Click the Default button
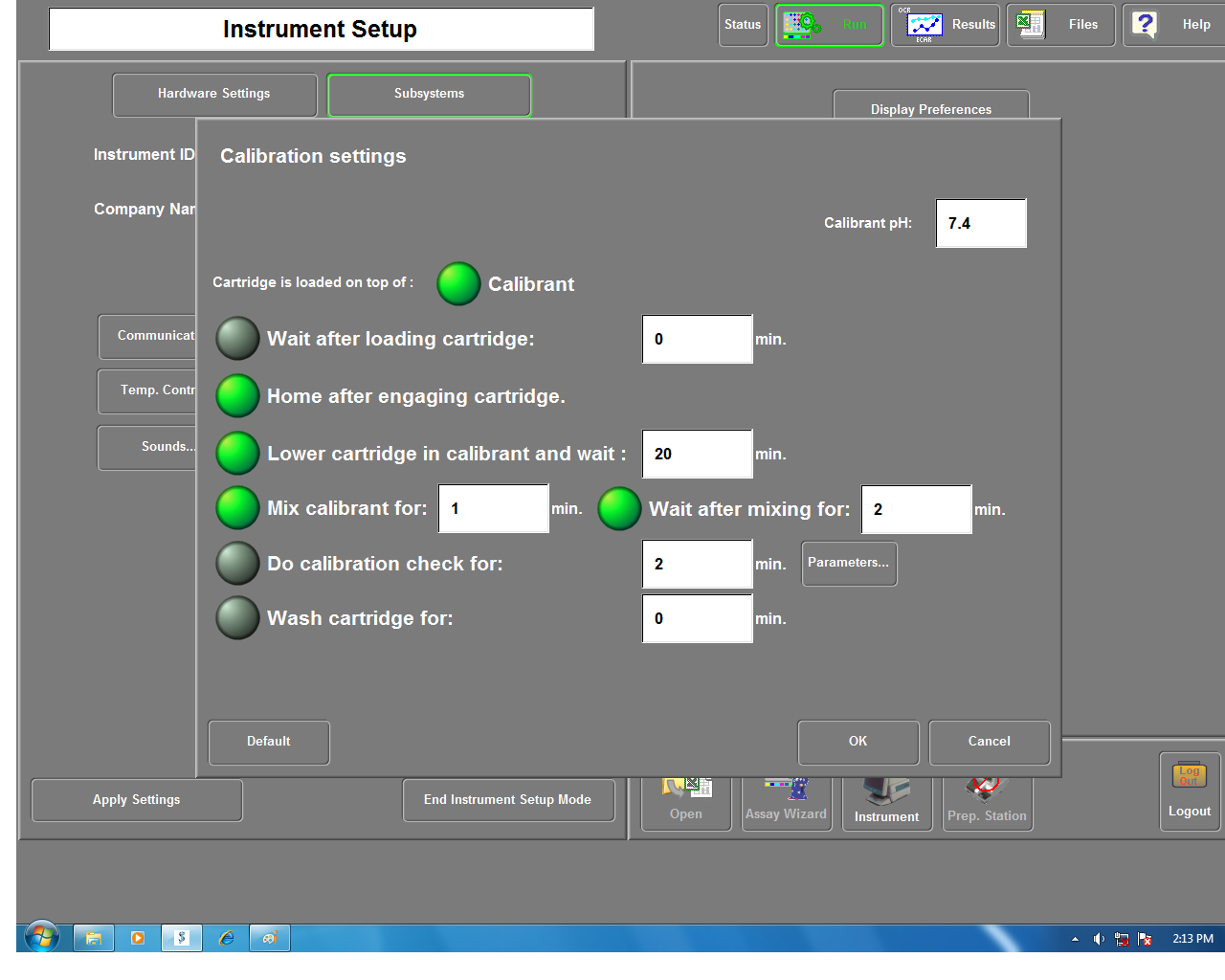The height and width of the screenshot is (980, 1225). tap(269, 742)
